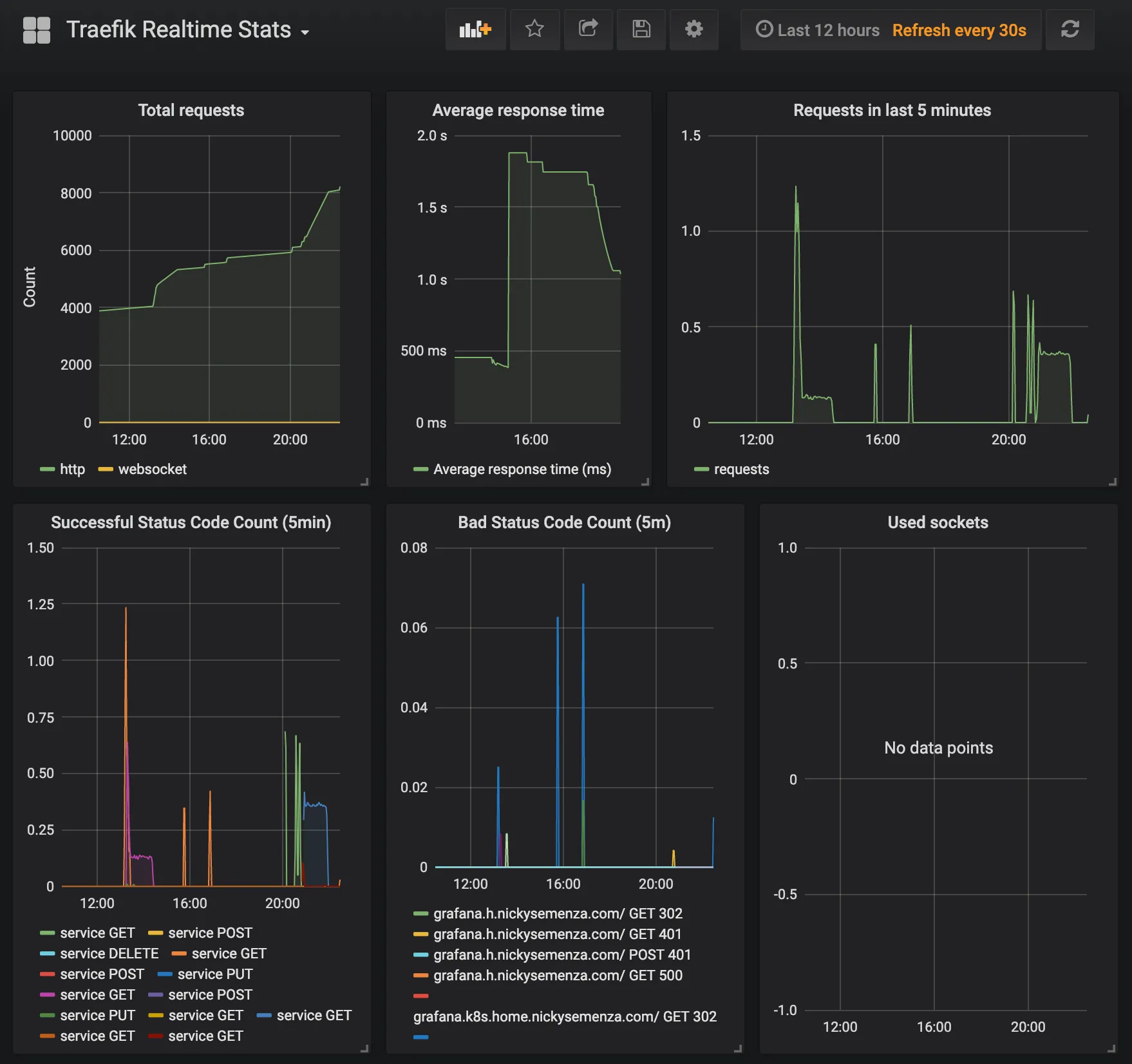Open the Used sockets panel menu

coord(937,522)
